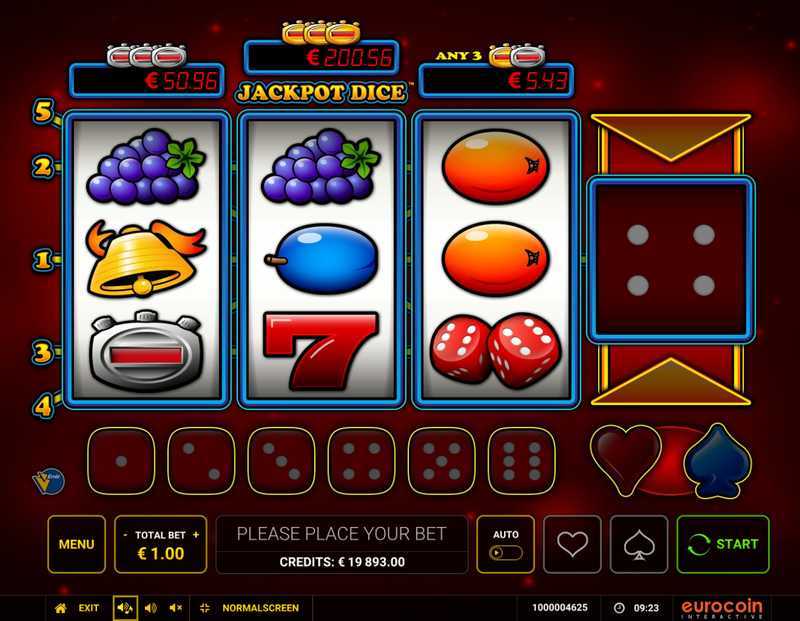Open the MENU panel
Viewport: 800px width, 621px height.
pyautogui.click(x=77, y=544)
